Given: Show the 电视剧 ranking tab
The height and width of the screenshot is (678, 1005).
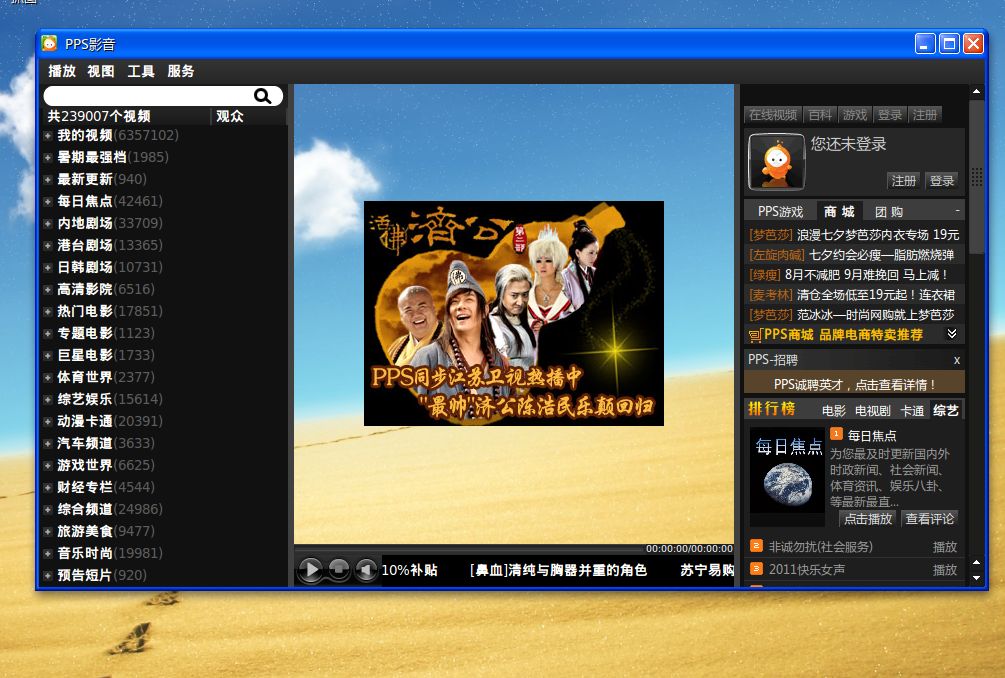Looking at the screenshot, I should (873, 411).
